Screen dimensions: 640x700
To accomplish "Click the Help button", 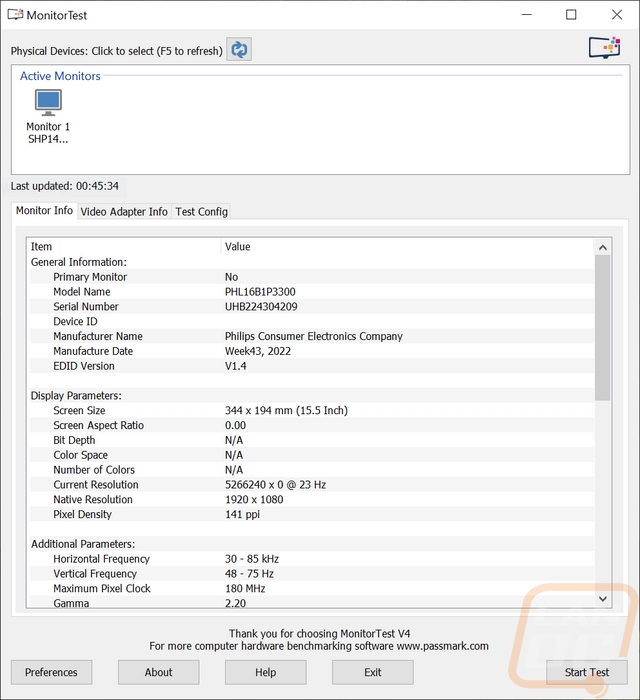I will (x=266, y=672).
